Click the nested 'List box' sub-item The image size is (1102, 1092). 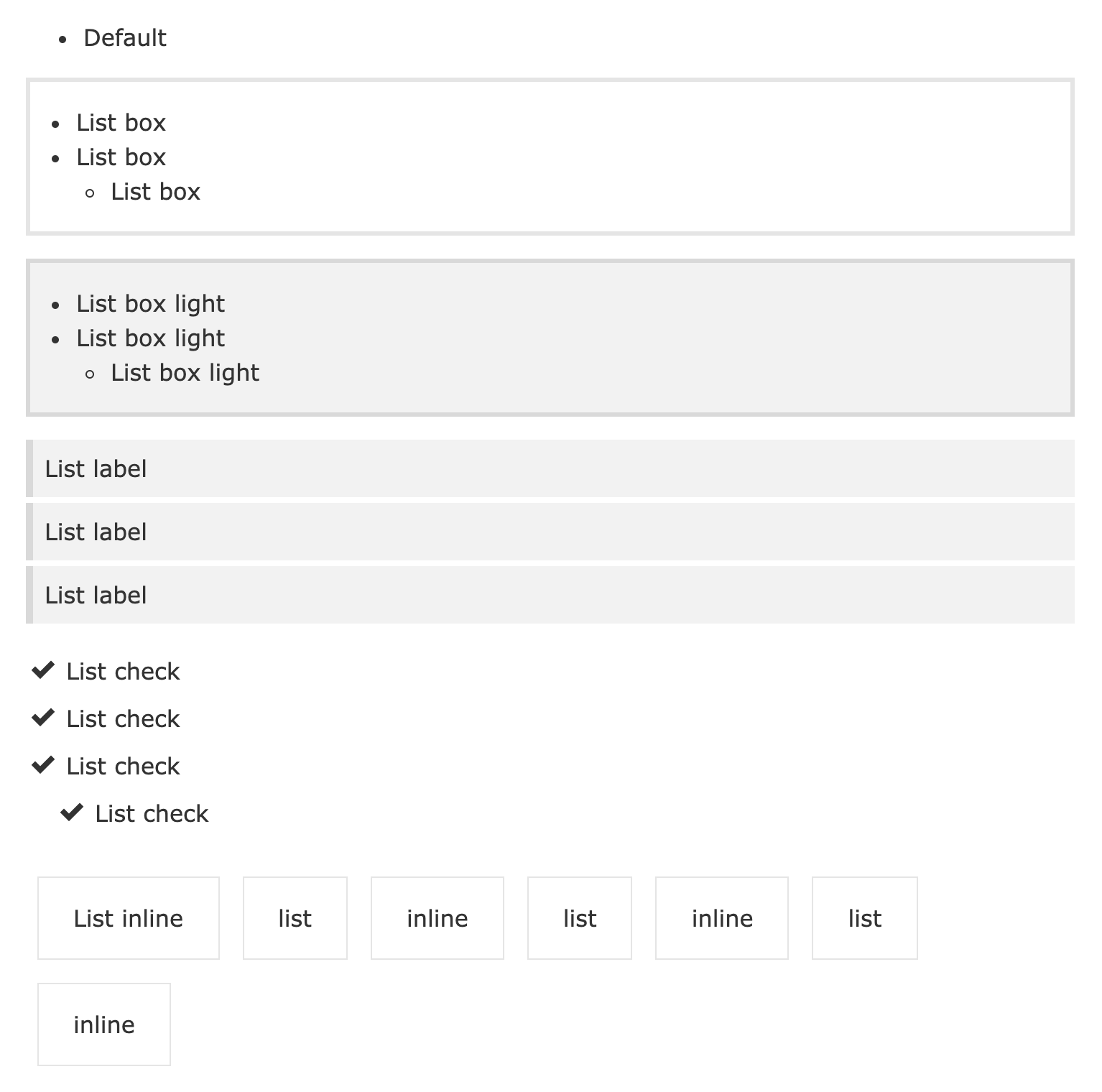(155, 192)
